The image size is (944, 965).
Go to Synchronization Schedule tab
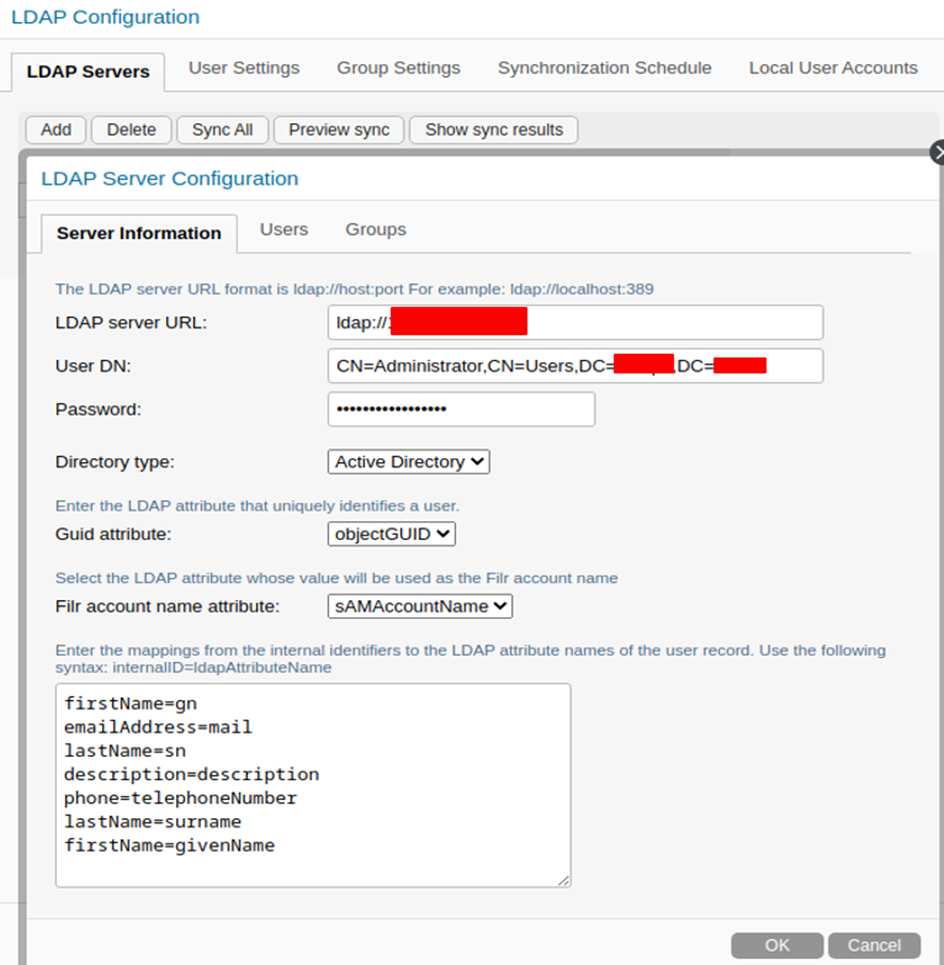pos(604,68)
